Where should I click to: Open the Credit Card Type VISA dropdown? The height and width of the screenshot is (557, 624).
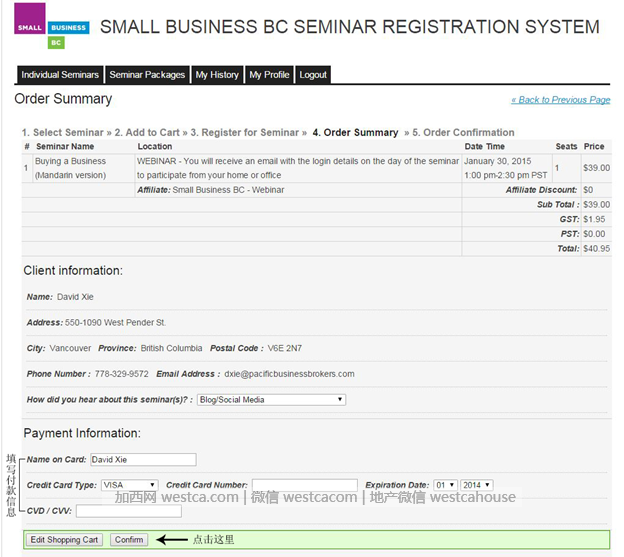(x=129, y=485)
